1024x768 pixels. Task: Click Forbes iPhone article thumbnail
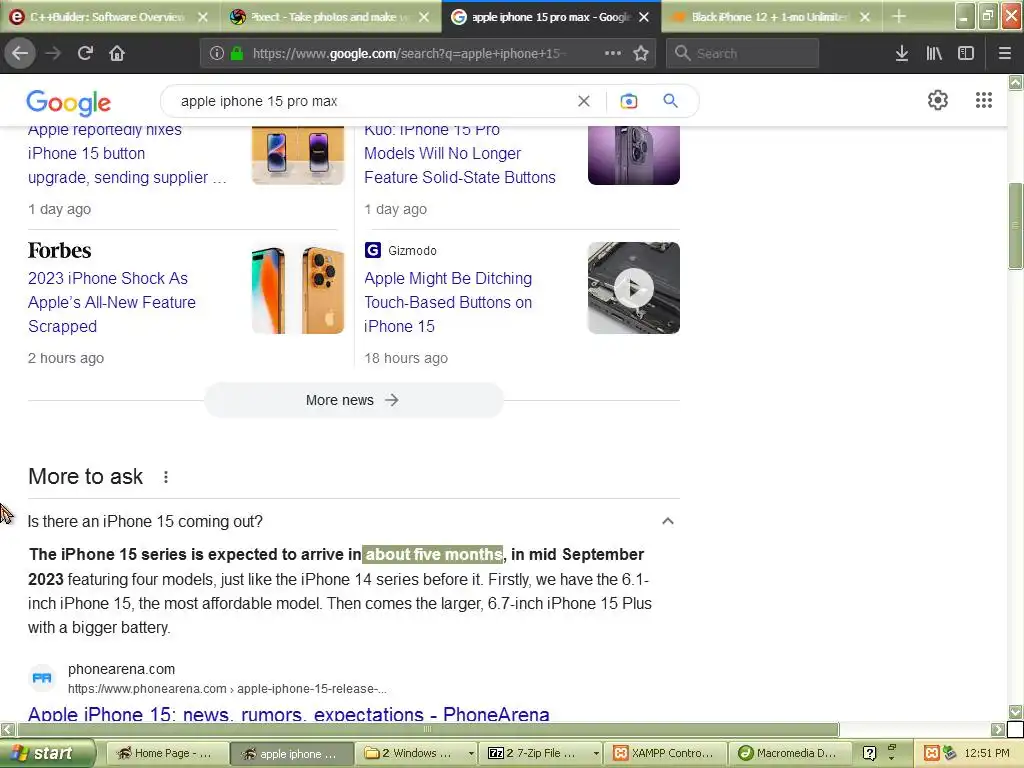click(298, 288)
